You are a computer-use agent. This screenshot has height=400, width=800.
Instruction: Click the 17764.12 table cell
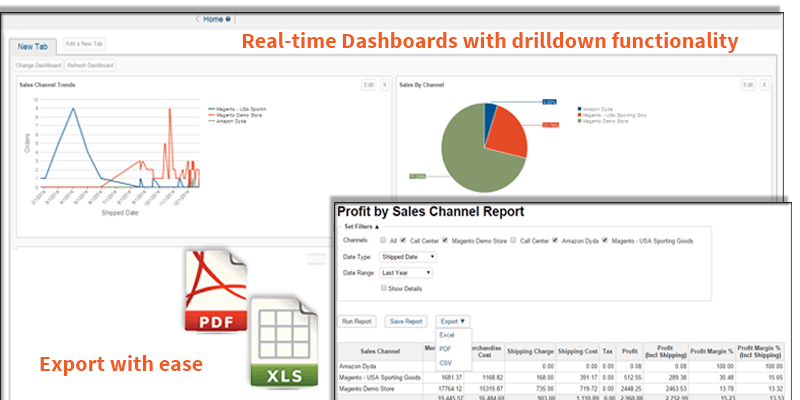[451, 389]
